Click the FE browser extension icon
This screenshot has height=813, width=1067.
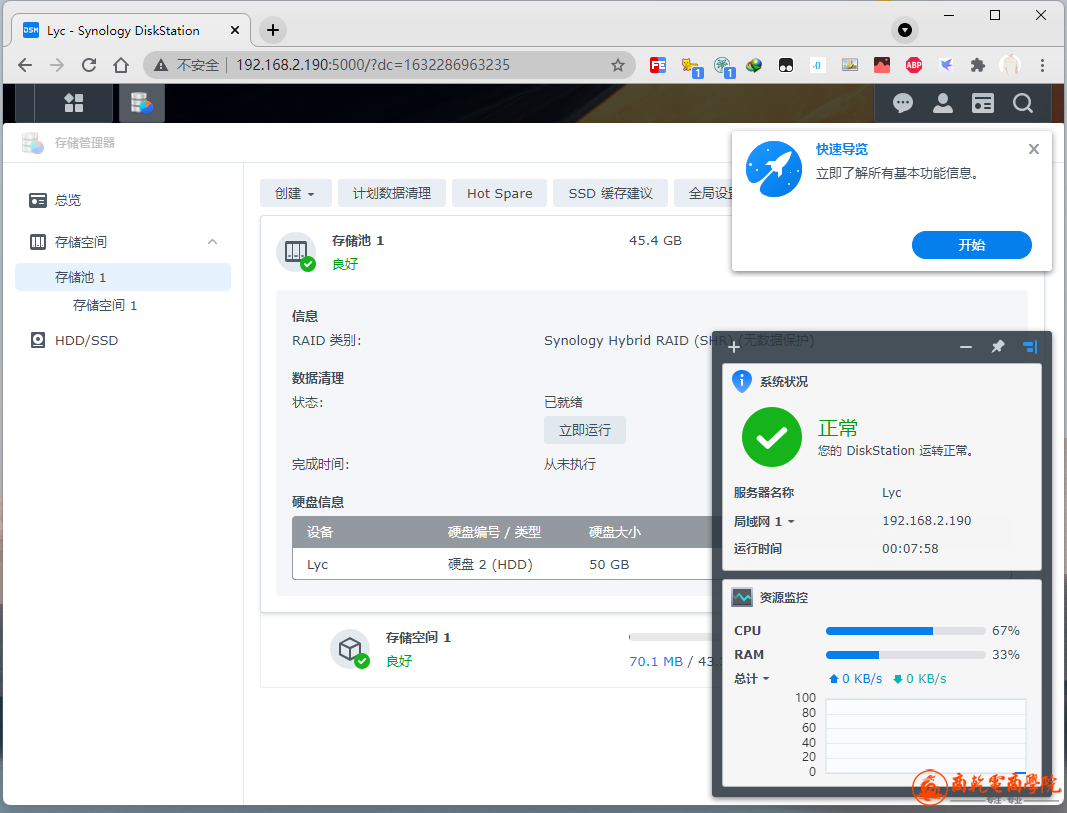click(657, 65)
